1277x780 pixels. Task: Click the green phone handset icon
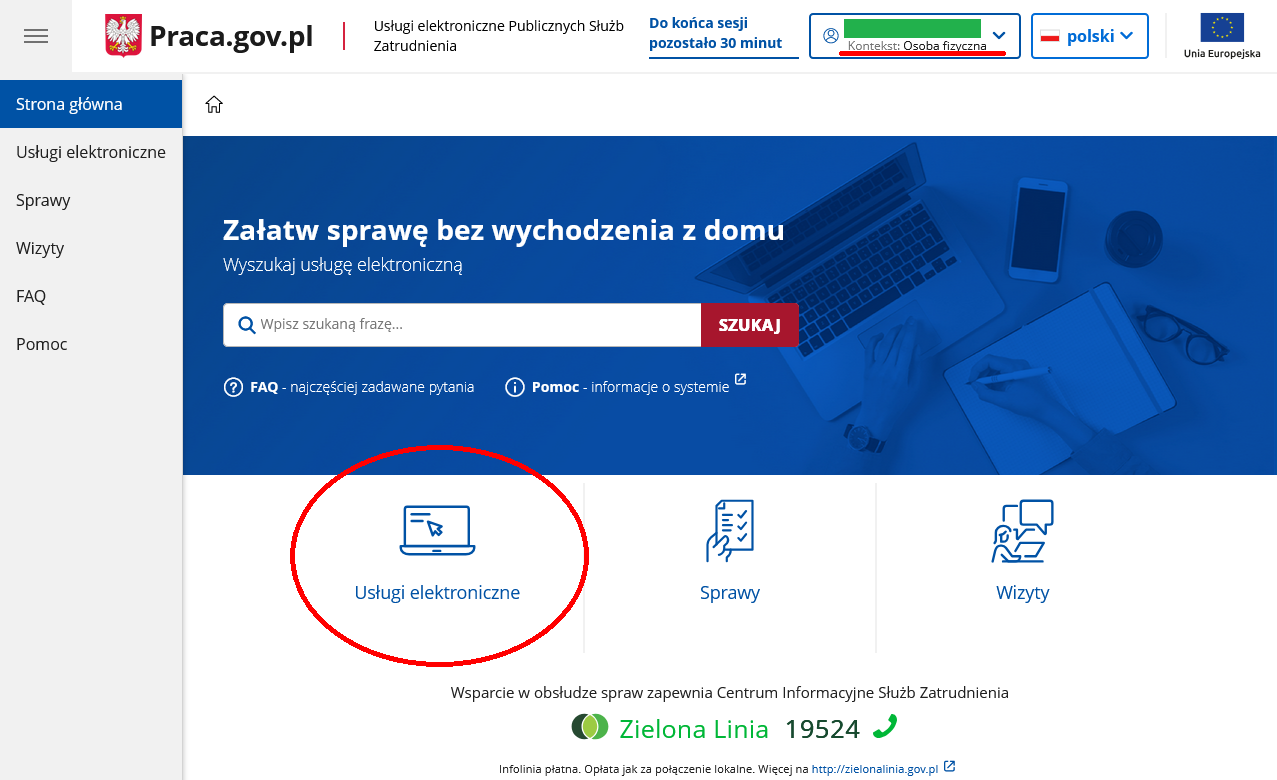click(x=885, y=727)
